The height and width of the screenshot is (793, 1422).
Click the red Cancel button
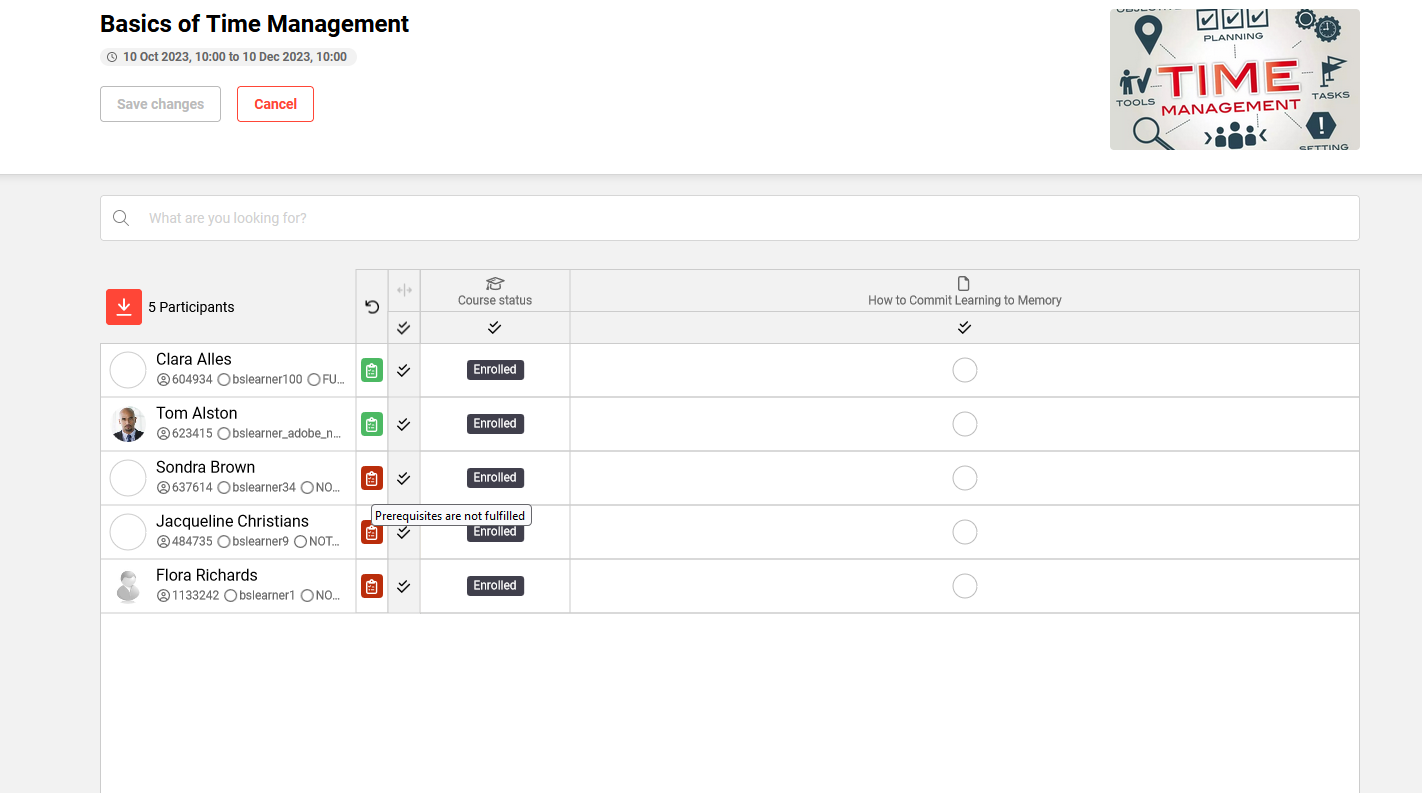275,104
